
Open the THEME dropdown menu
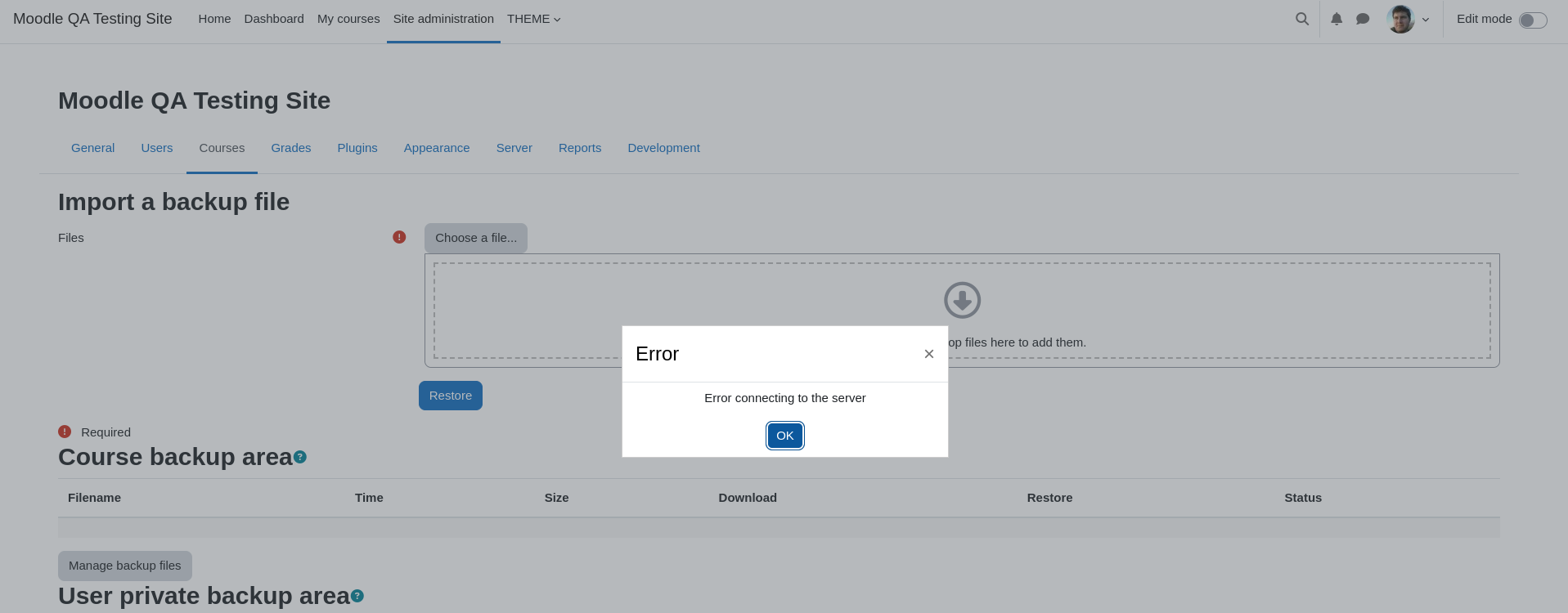[x=534, y=19]
